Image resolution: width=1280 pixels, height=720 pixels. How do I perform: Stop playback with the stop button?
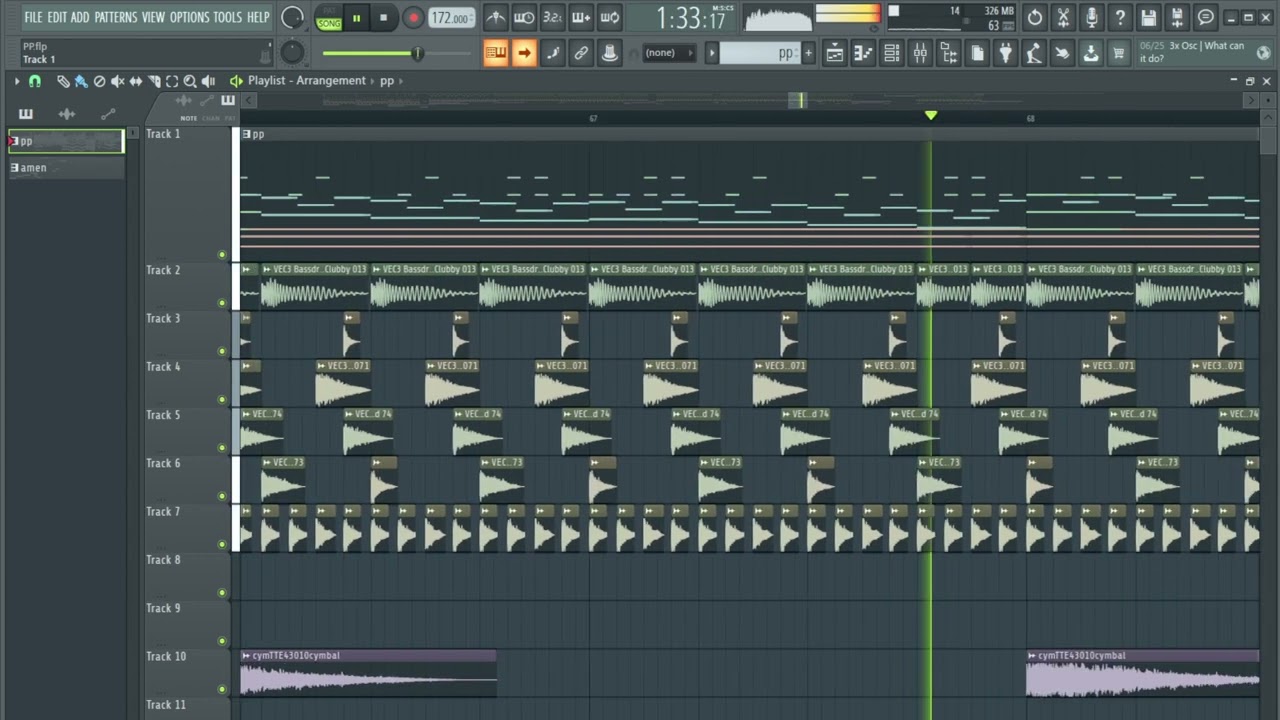coord(383,18)
